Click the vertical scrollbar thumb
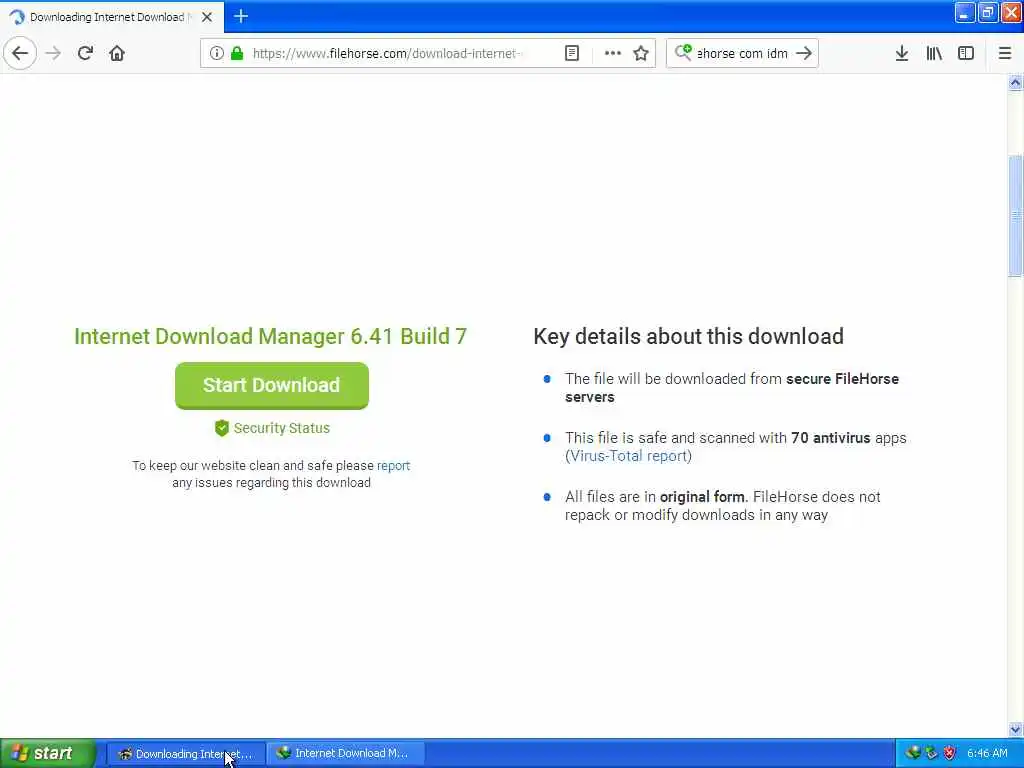 (1015, 216)
